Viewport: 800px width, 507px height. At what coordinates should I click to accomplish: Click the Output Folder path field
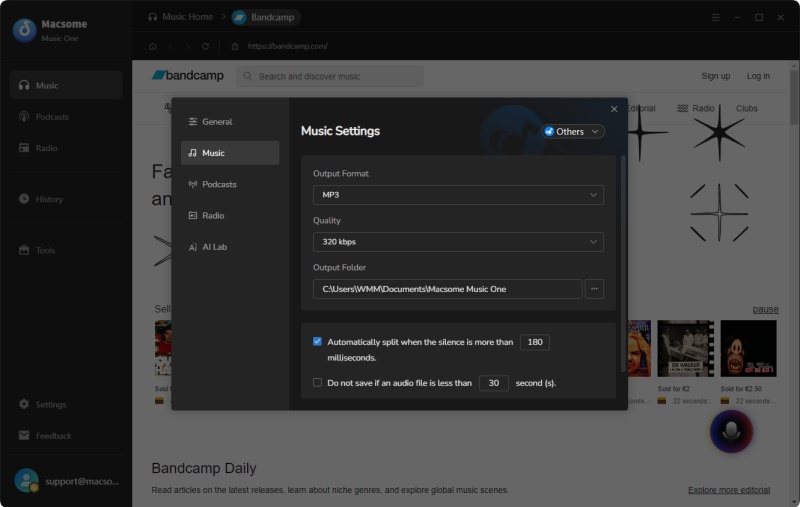coord(447,289)
